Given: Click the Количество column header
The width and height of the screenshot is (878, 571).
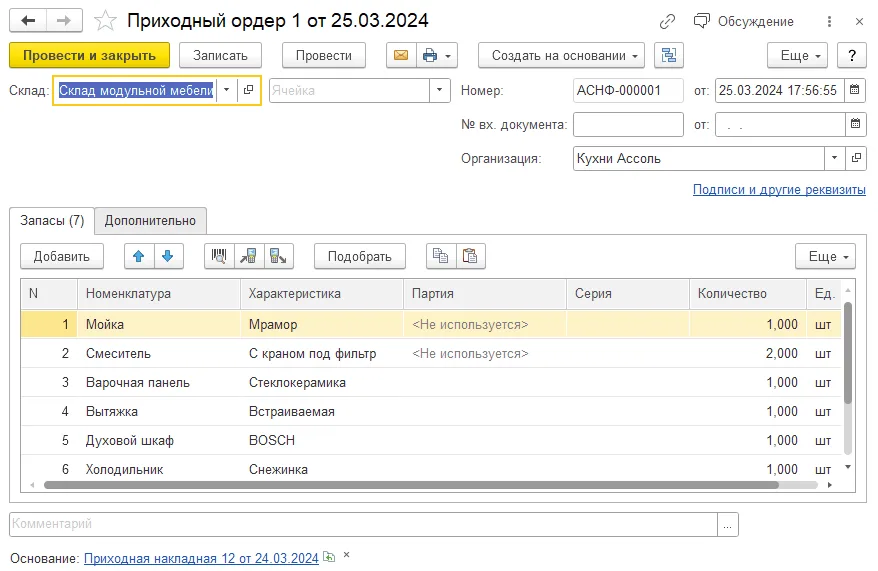Looking at the screenshot, I should (x=748, y=294).
